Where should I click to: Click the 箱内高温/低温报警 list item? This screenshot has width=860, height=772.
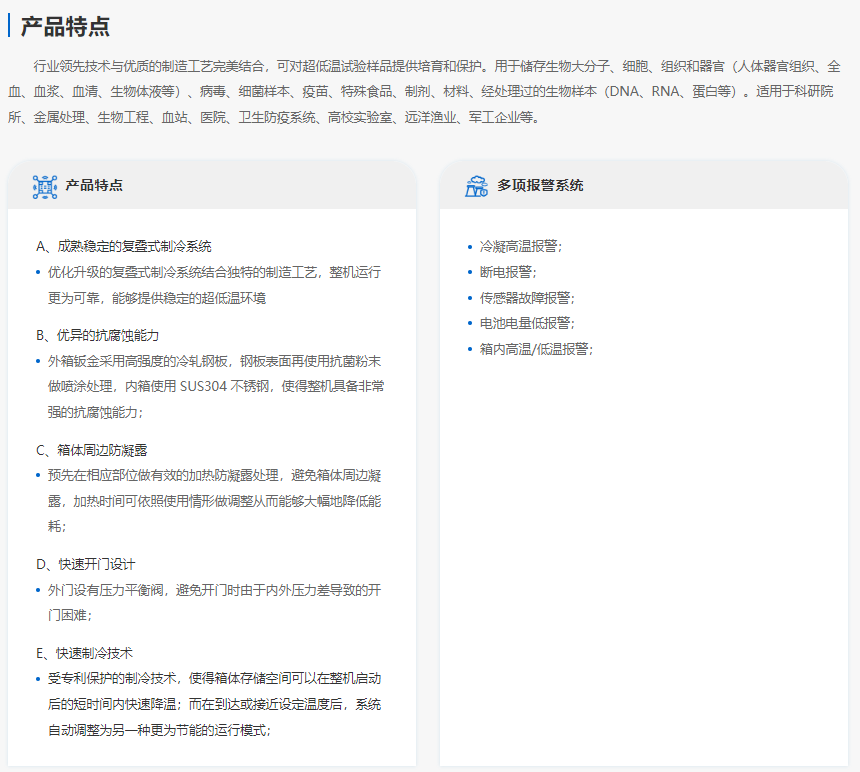[x=536, y=349]
